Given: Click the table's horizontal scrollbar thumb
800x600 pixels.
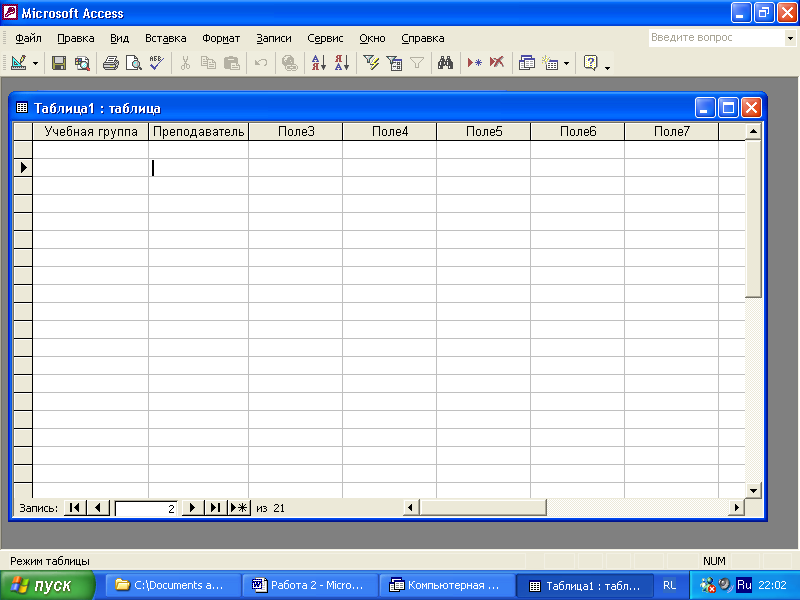Looking at the screenshot, I should click(483, 508).
